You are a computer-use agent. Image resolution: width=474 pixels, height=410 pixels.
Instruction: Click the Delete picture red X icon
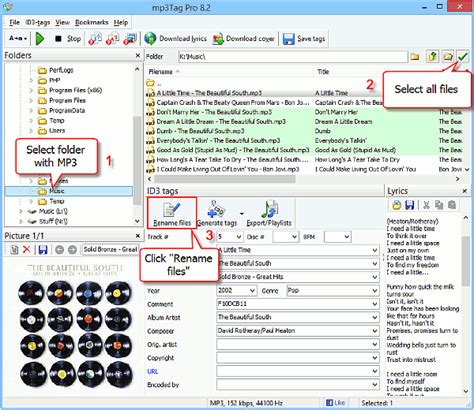click(x=27, y=249)
